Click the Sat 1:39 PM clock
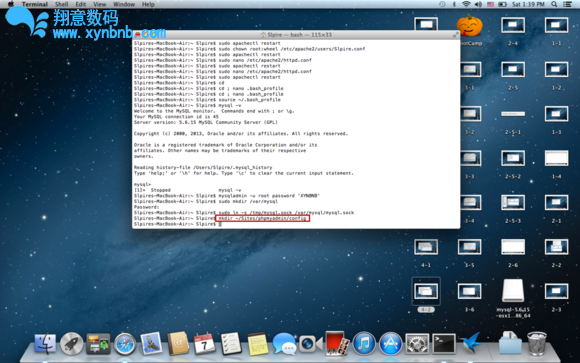This screenshot has width=580, height=363. (x=528, y=4)
